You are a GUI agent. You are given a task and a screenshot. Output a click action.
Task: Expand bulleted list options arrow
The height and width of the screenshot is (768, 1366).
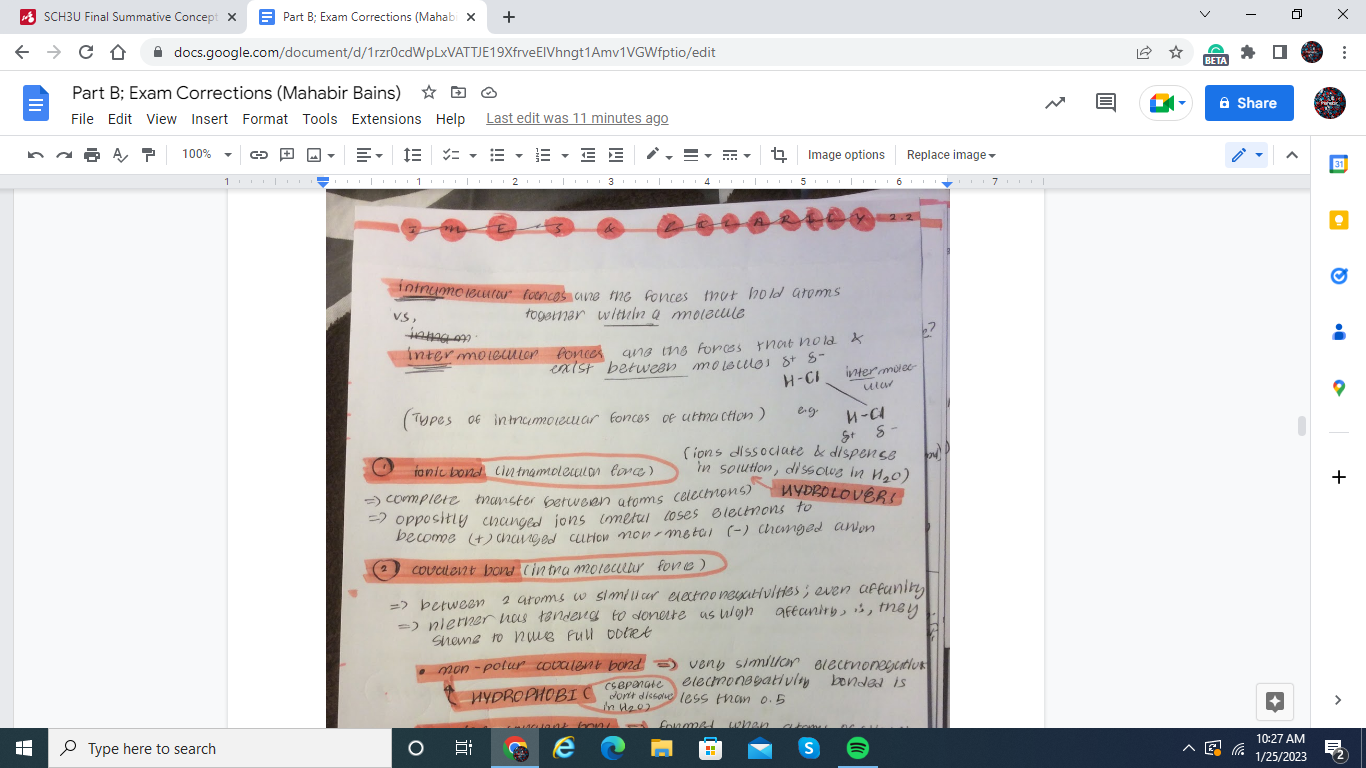tap(518, 155)
